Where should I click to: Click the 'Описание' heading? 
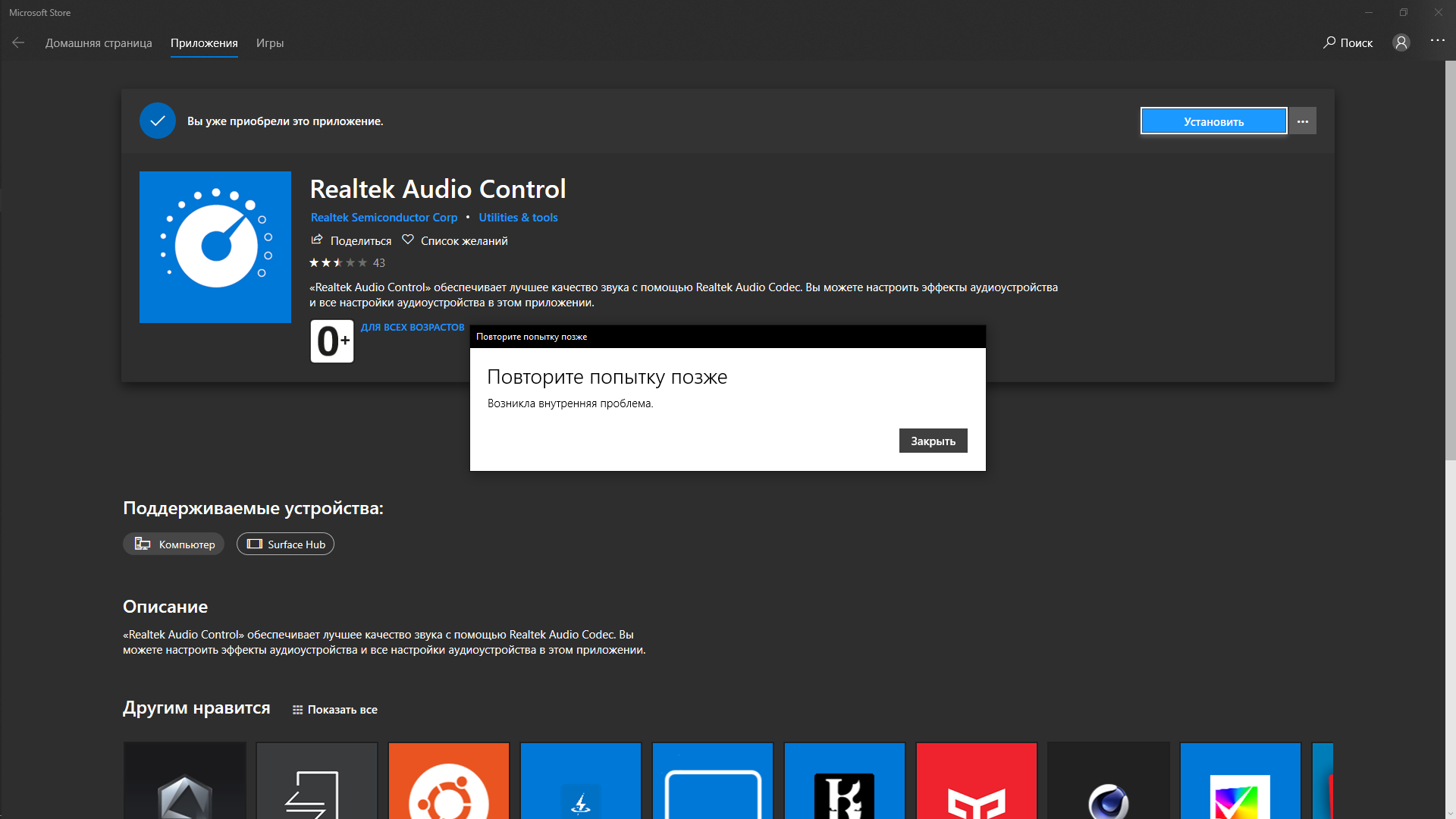pos(165,607)
